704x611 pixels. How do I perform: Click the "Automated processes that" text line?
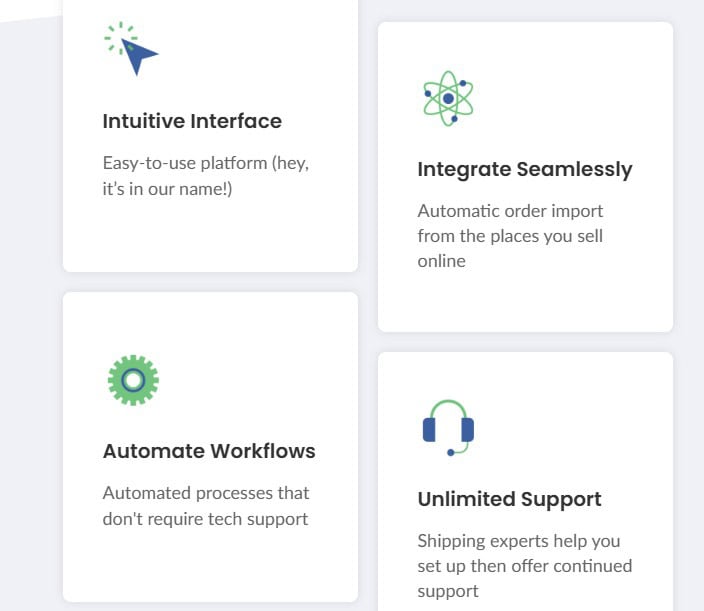(206, 493)
